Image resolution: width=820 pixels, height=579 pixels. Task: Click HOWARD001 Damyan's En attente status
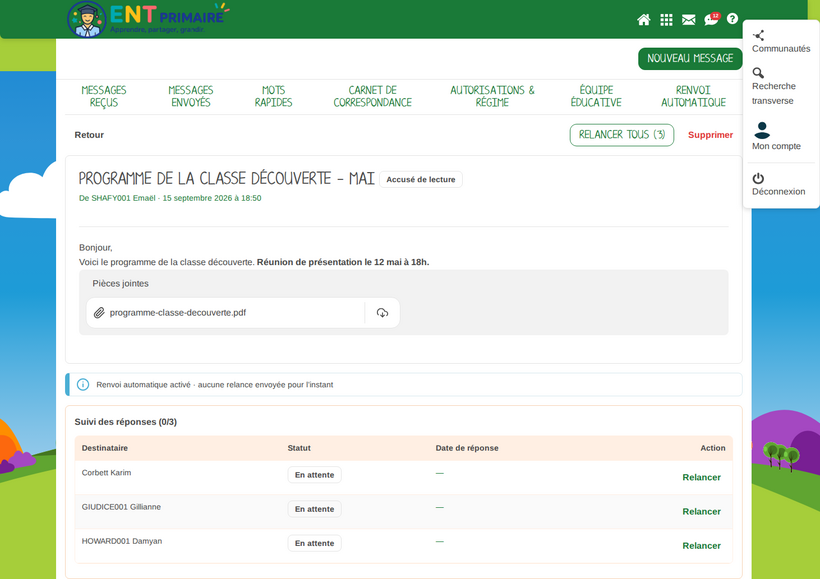point(314,543)
